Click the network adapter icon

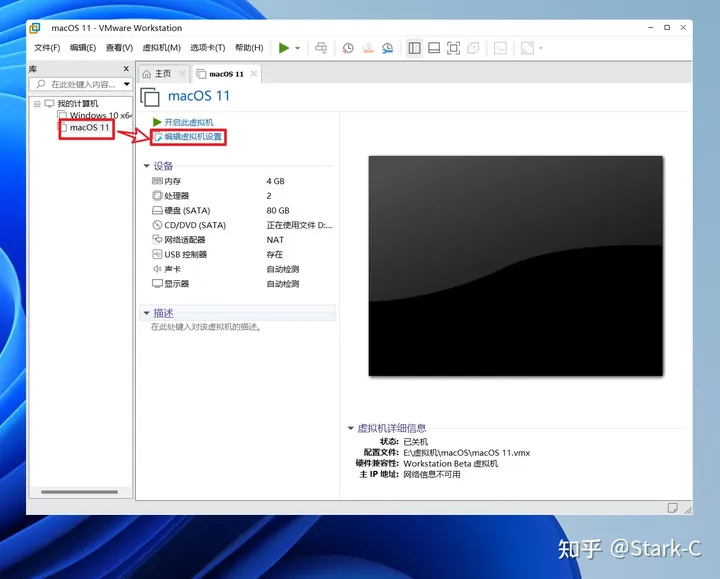click(x=157, y=239)
